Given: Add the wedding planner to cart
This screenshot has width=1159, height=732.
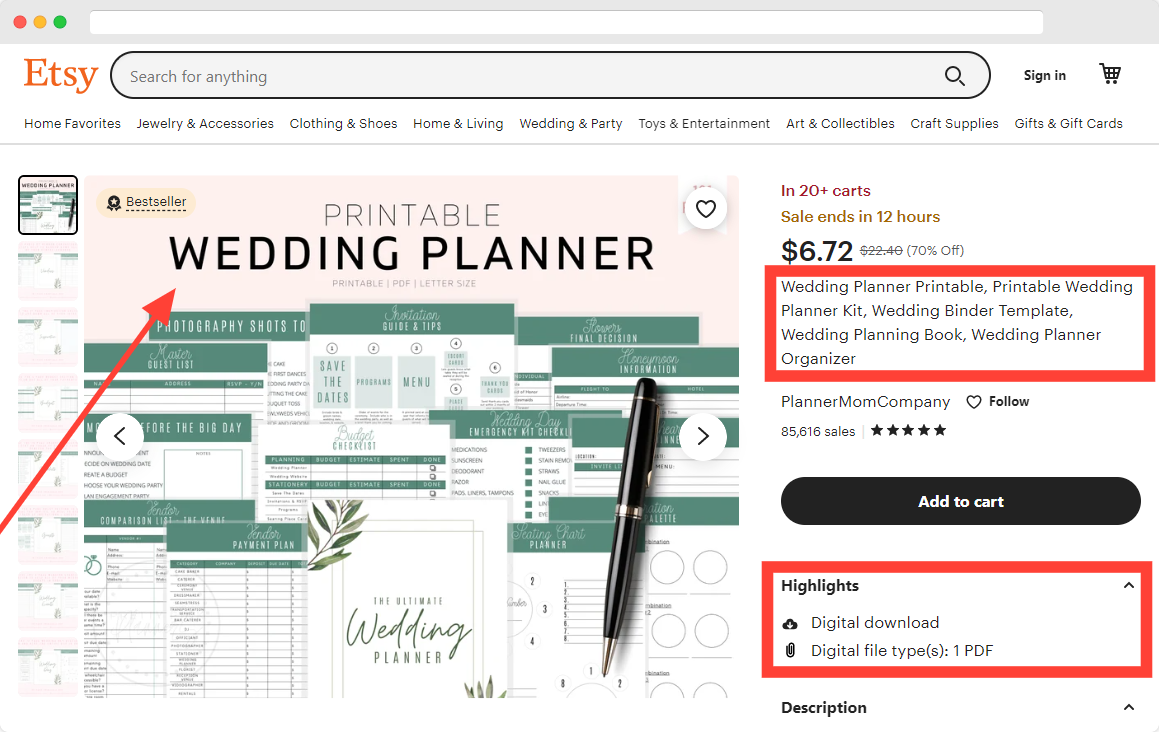Looking at the screenshot, I should pyautogui.click(x=960, y=501).
